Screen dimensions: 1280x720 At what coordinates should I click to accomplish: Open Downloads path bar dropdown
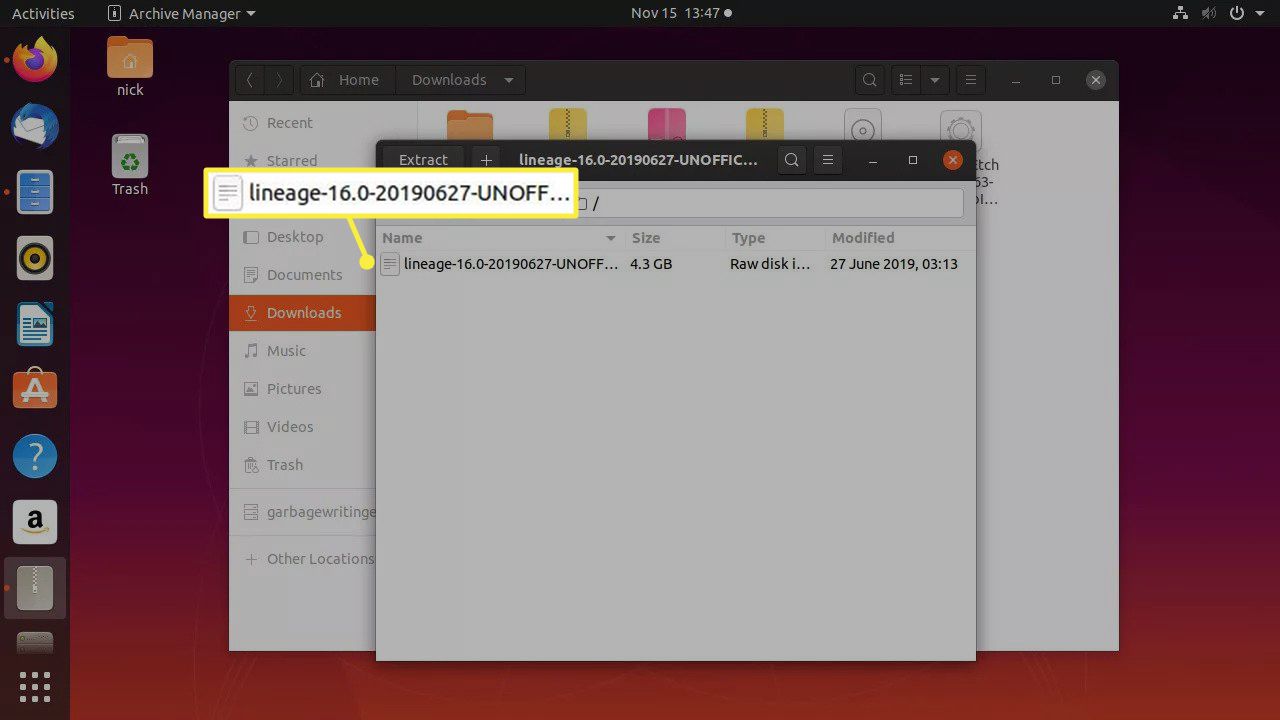509,80
